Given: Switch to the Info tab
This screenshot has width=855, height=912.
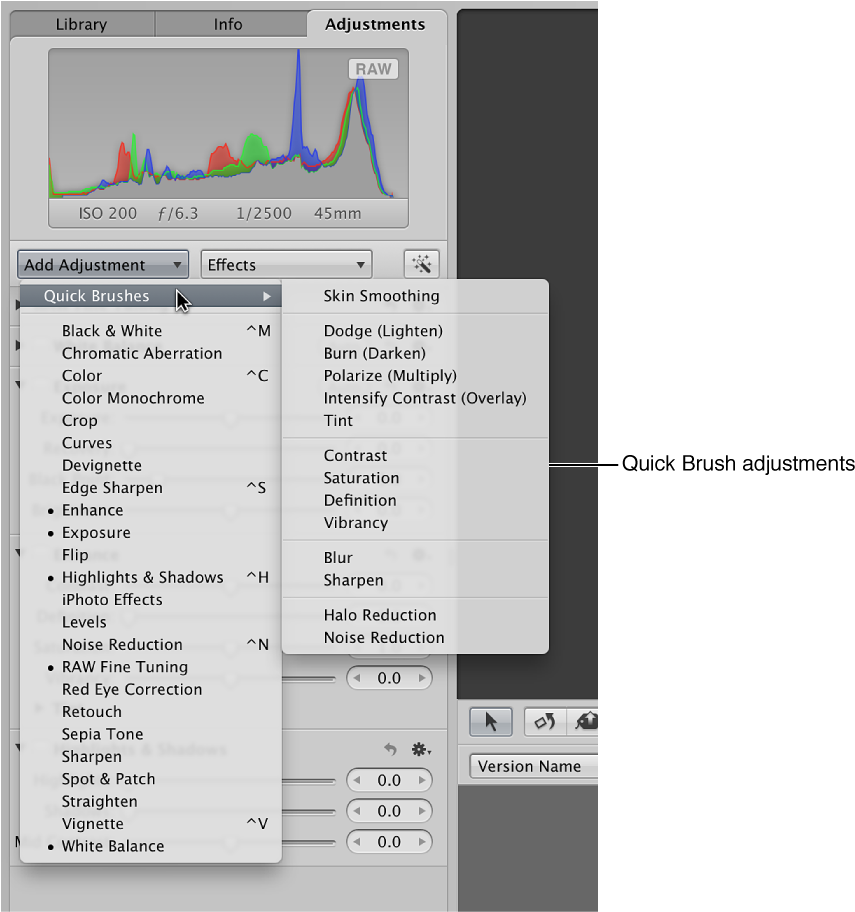Looking at the screenshot, I should point(227,24).
